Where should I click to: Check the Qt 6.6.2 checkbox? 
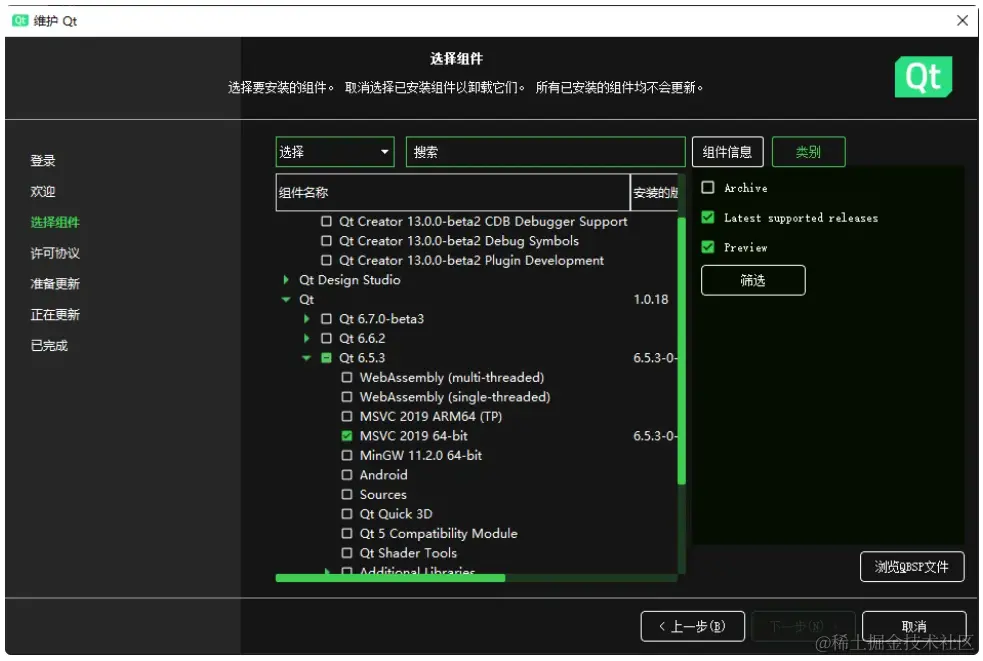pyautogui.click(x=326, y=338)
